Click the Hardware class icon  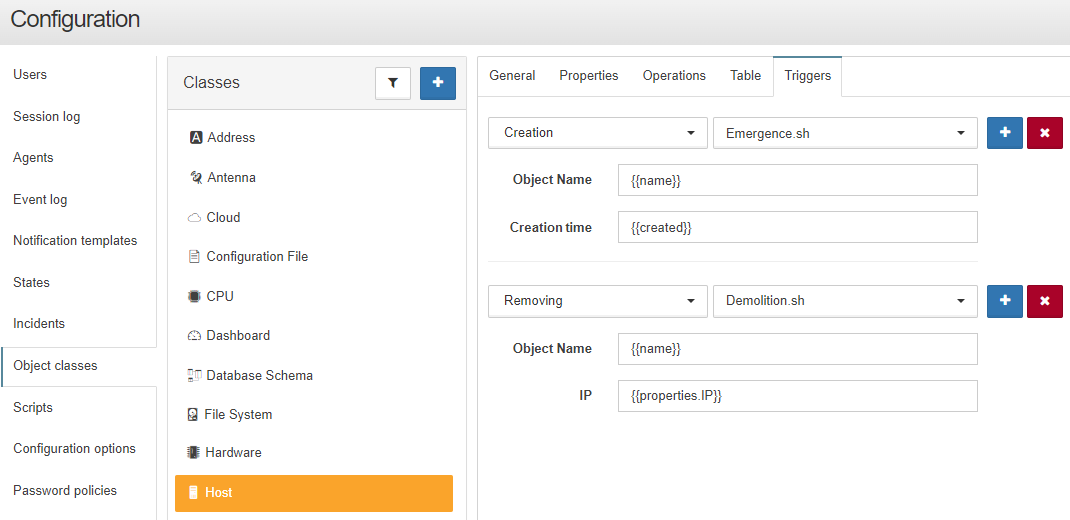pyautogui.click(x=194, y=452)
